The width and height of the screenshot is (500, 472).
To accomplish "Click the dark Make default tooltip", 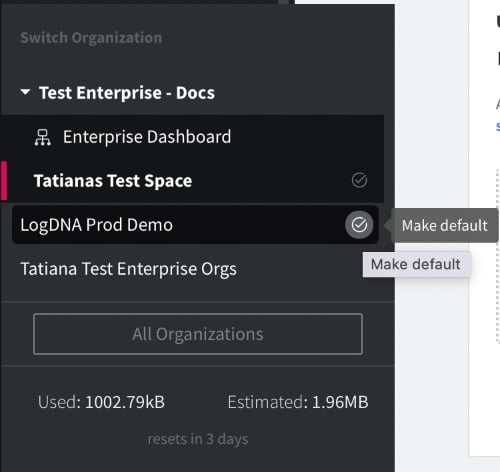I will point(445,226).
